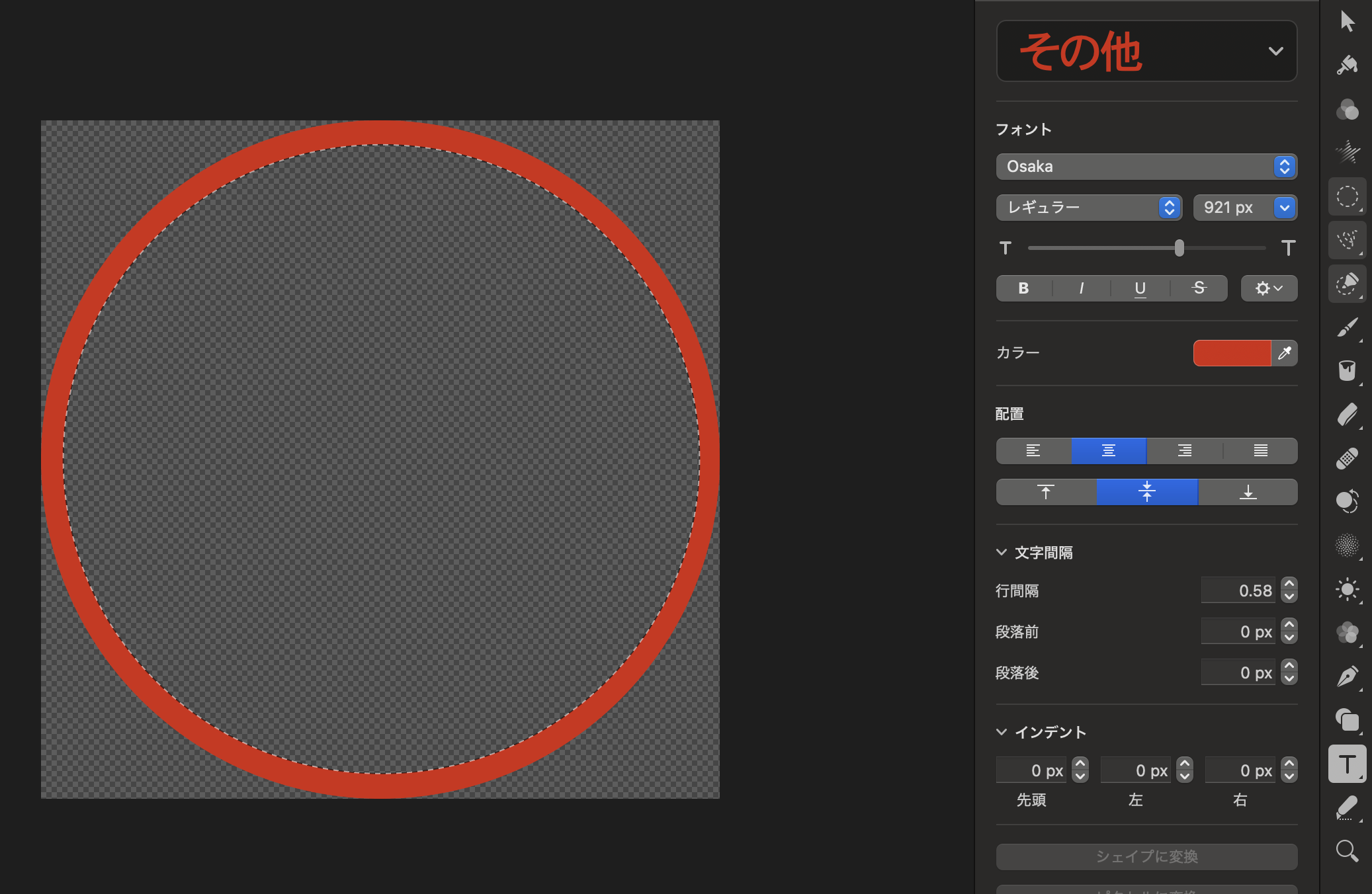Click the 右 indent stepper arrows
The height and width of the screenshot is (894, 1372).
1289,770
